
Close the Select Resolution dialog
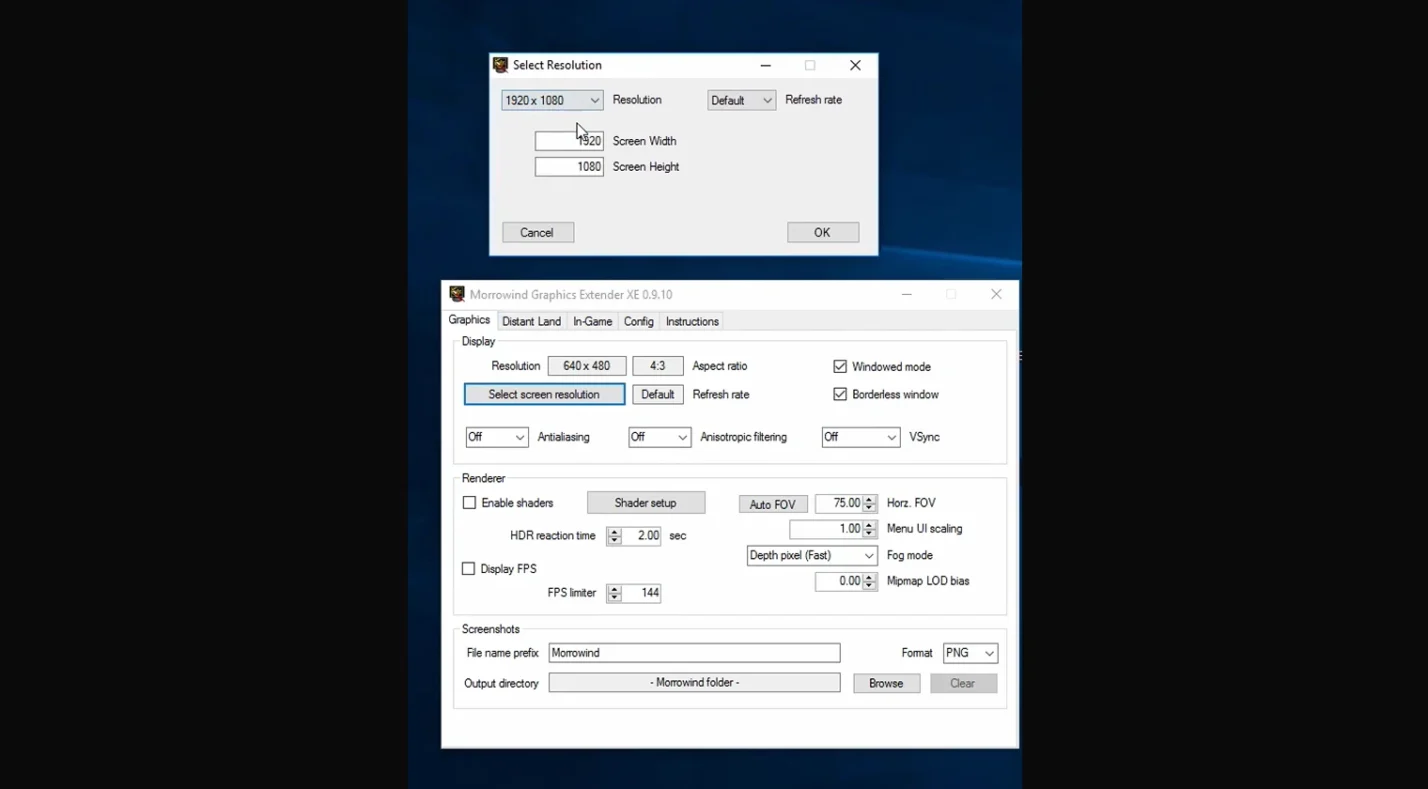point(855,65)
